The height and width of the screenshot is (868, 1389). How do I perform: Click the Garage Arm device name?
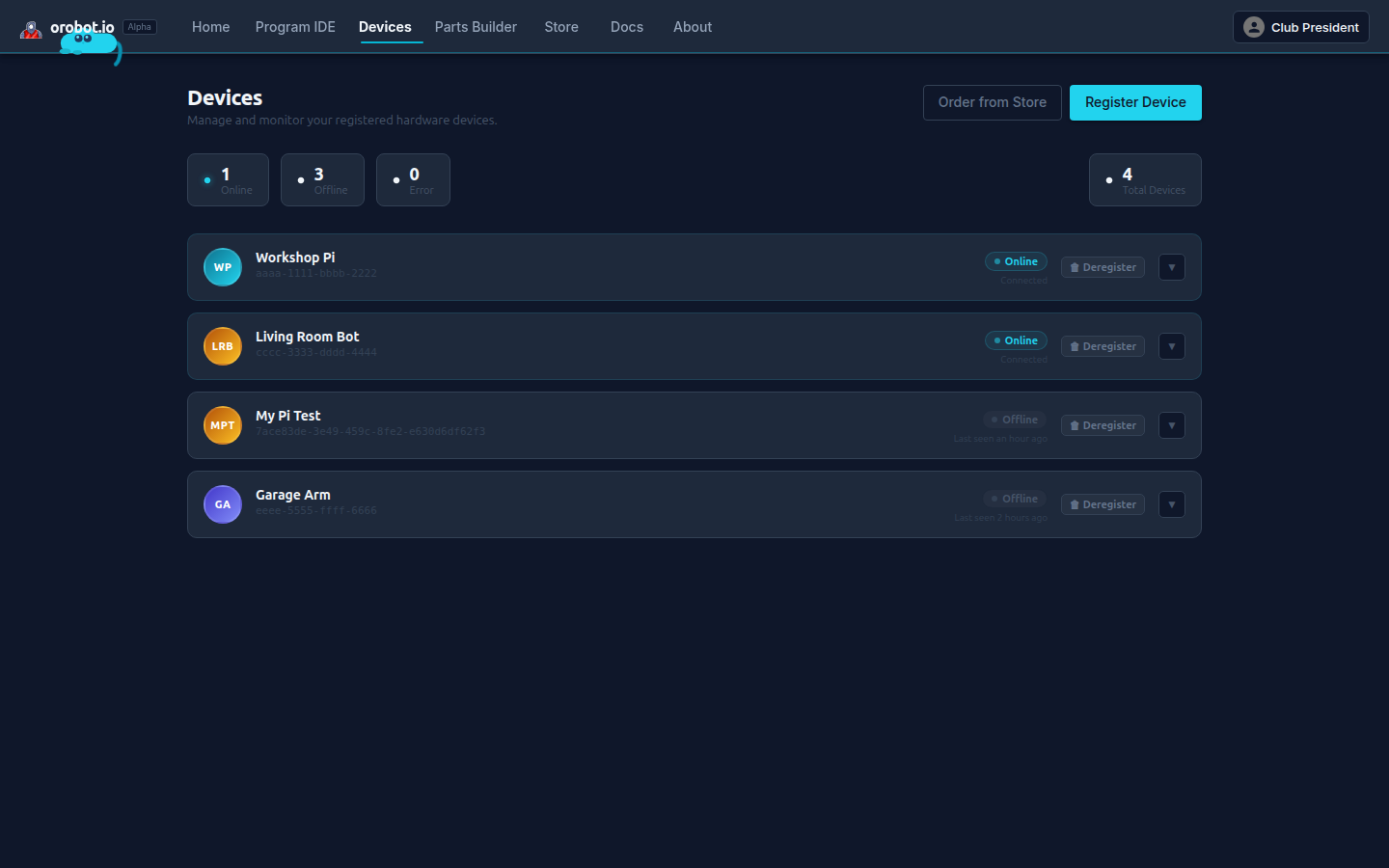coord(293,495)
